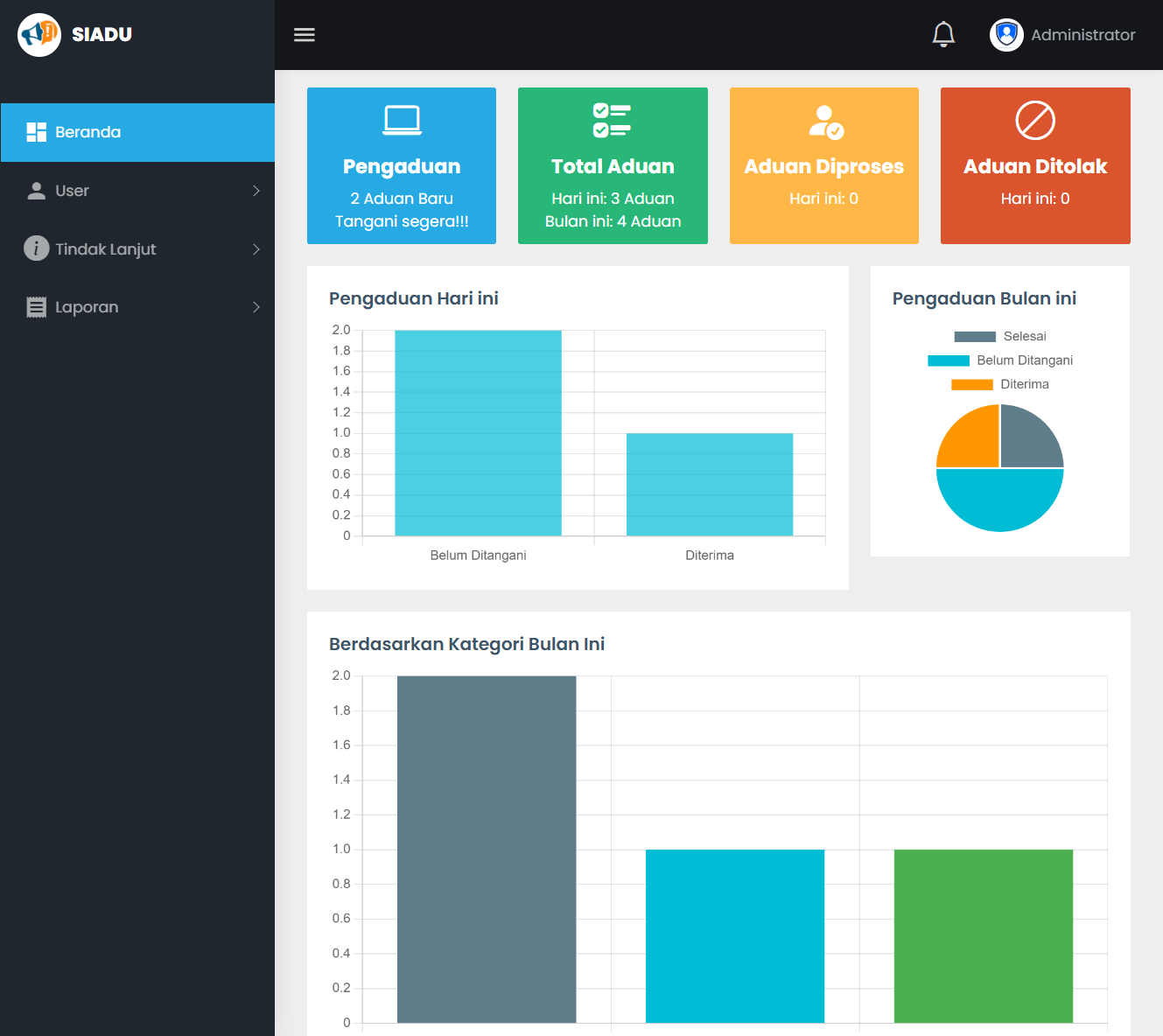Click the green bar in category chart

coord(983,934)
